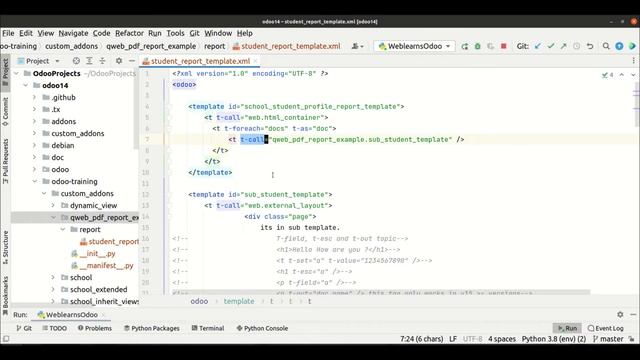Open Git history clock icon
640x360 pixels.
(577, 47)
